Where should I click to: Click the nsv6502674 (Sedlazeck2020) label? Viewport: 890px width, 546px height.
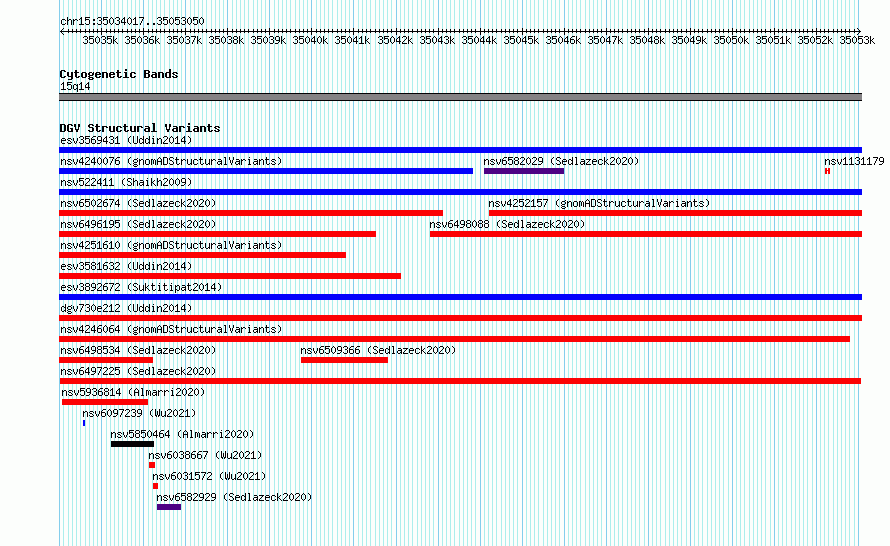pyautogui.click(x=138, y=203)
